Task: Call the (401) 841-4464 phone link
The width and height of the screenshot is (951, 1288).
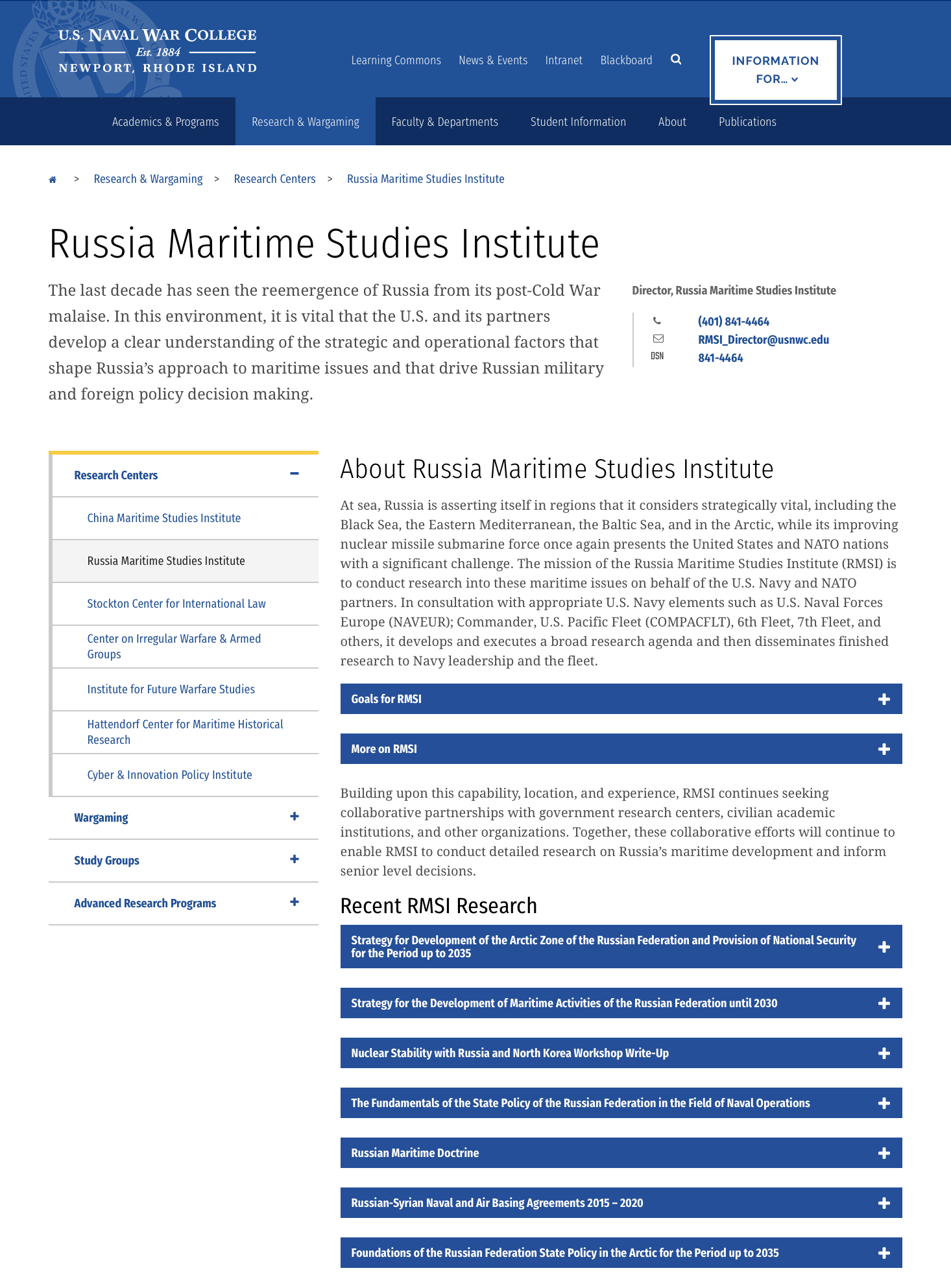Action: [734, 322]
